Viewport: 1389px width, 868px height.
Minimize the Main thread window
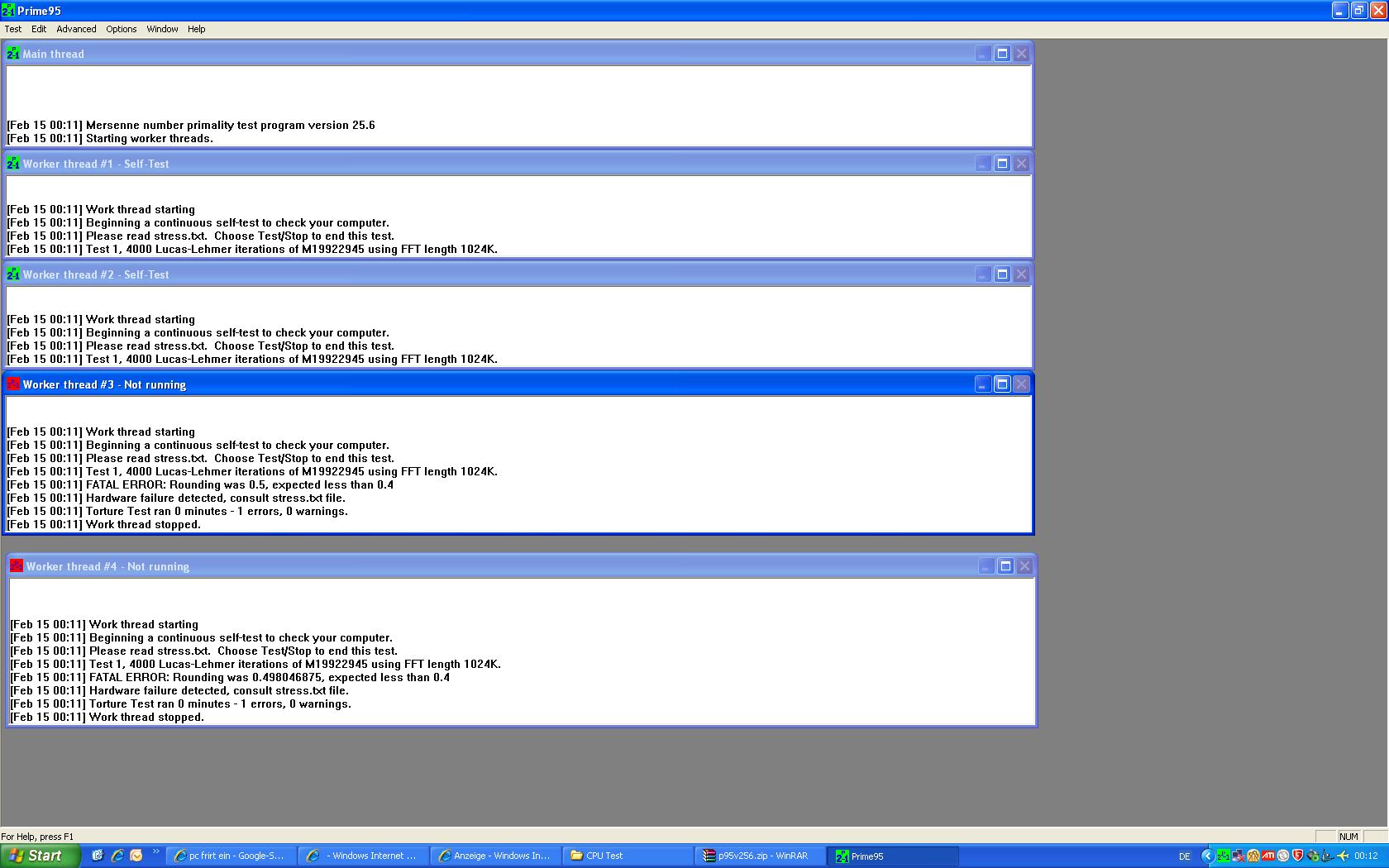[x=982, y=54]
